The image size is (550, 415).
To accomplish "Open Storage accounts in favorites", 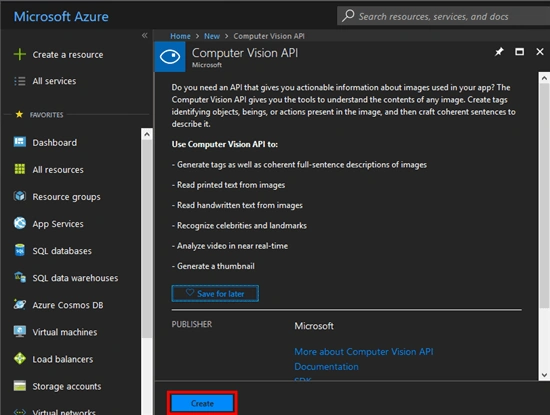I will click(67, 386).
